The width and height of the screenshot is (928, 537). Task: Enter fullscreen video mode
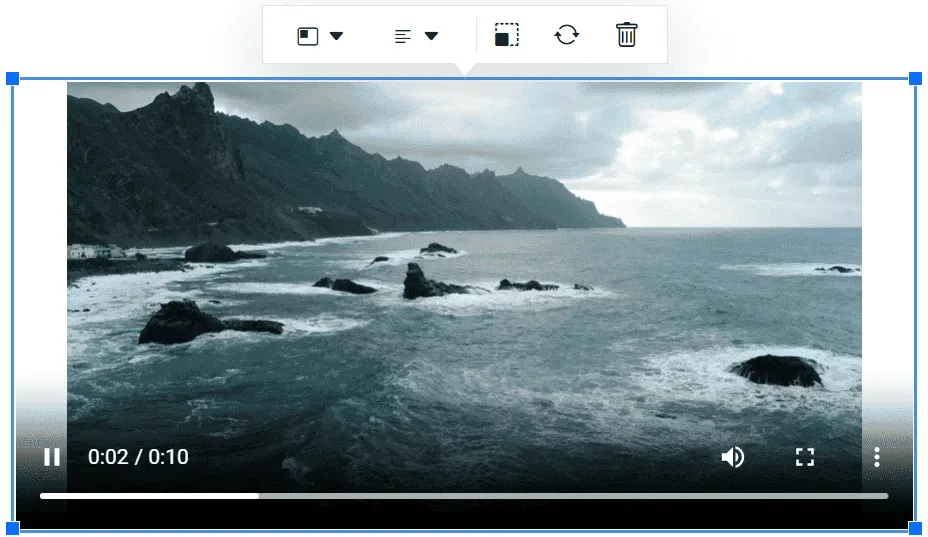(805, 457)
